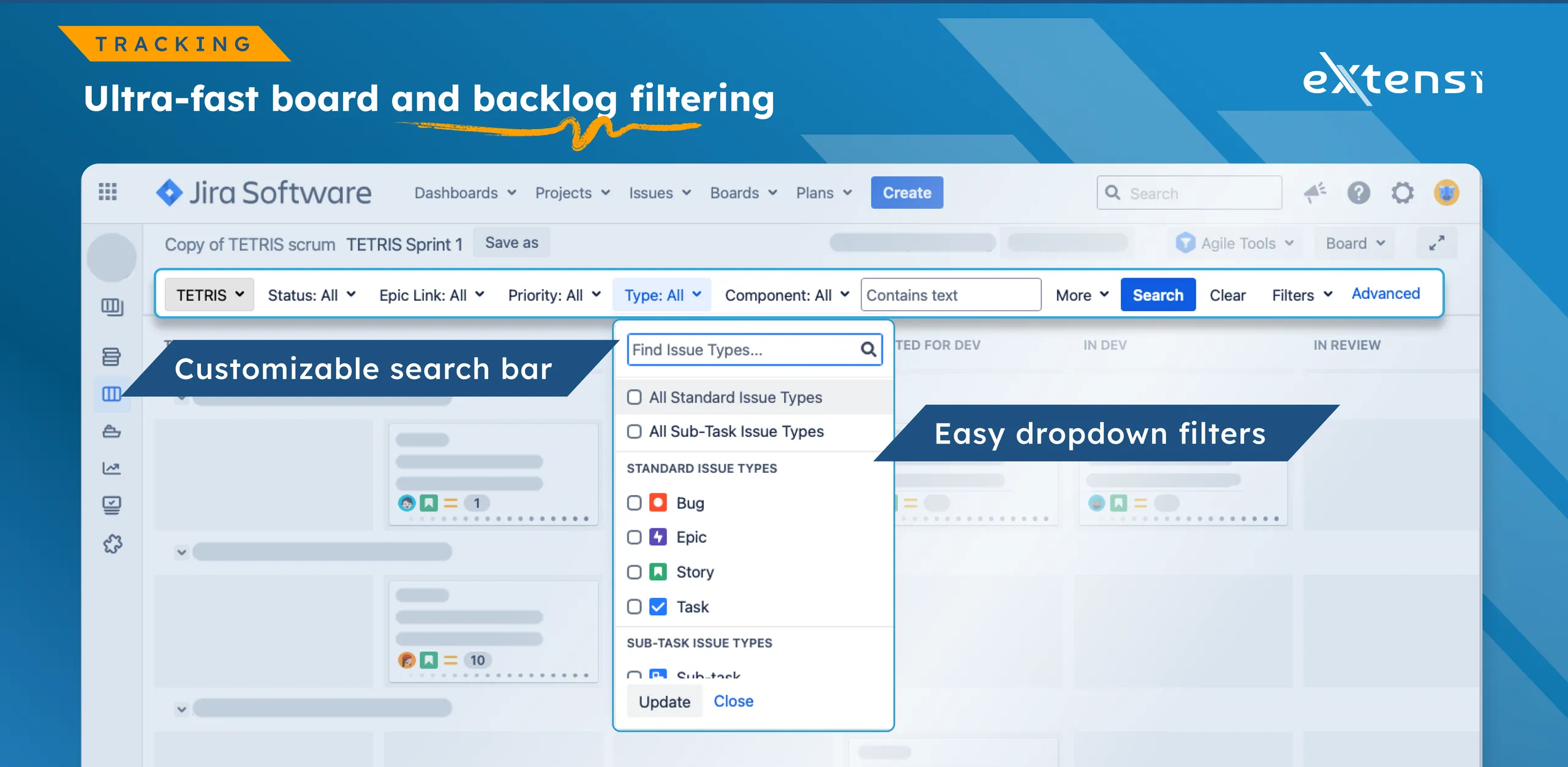
Task: Click Update in the Type dropdown
Action: [665, 701]
